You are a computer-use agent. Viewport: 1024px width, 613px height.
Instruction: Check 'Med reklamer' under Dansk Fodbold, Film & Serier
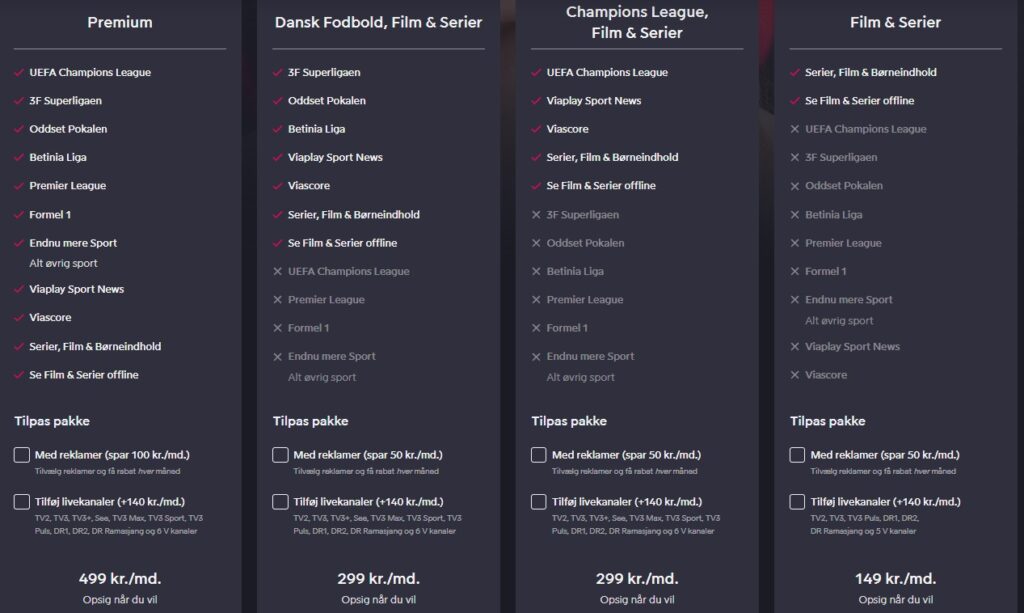tap(280, 455)
